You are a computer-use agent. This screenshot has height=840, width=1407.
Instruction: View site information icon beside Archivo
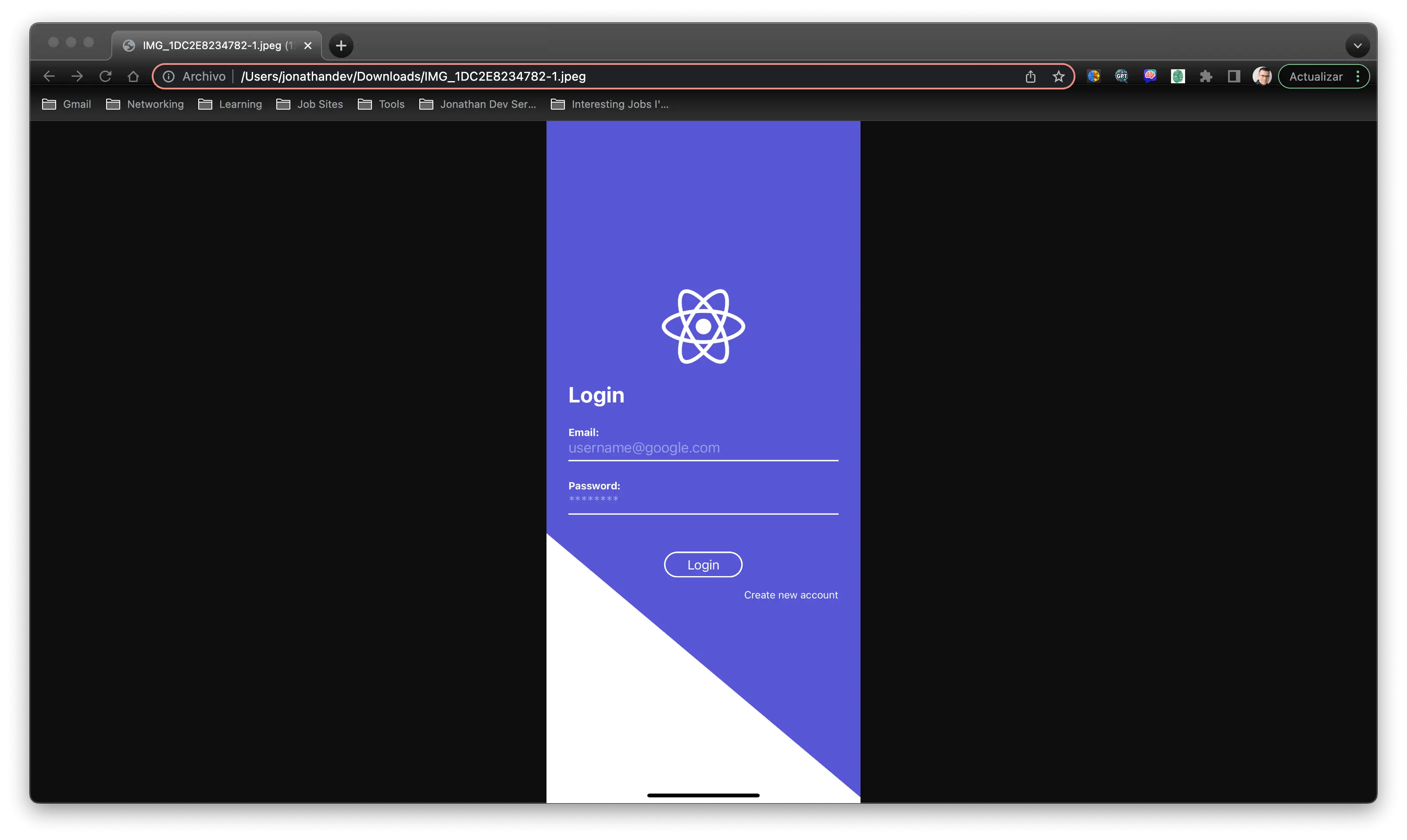(168, 76)
